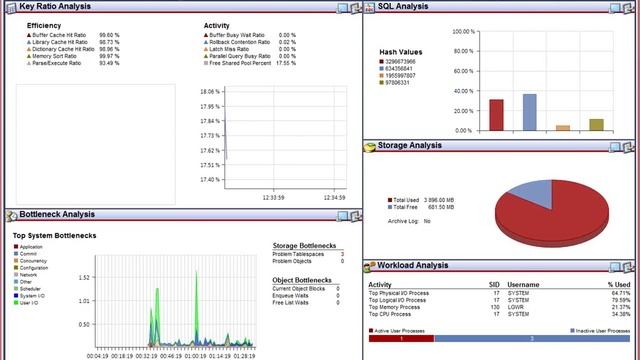Click the SID column header

(494, 284)
